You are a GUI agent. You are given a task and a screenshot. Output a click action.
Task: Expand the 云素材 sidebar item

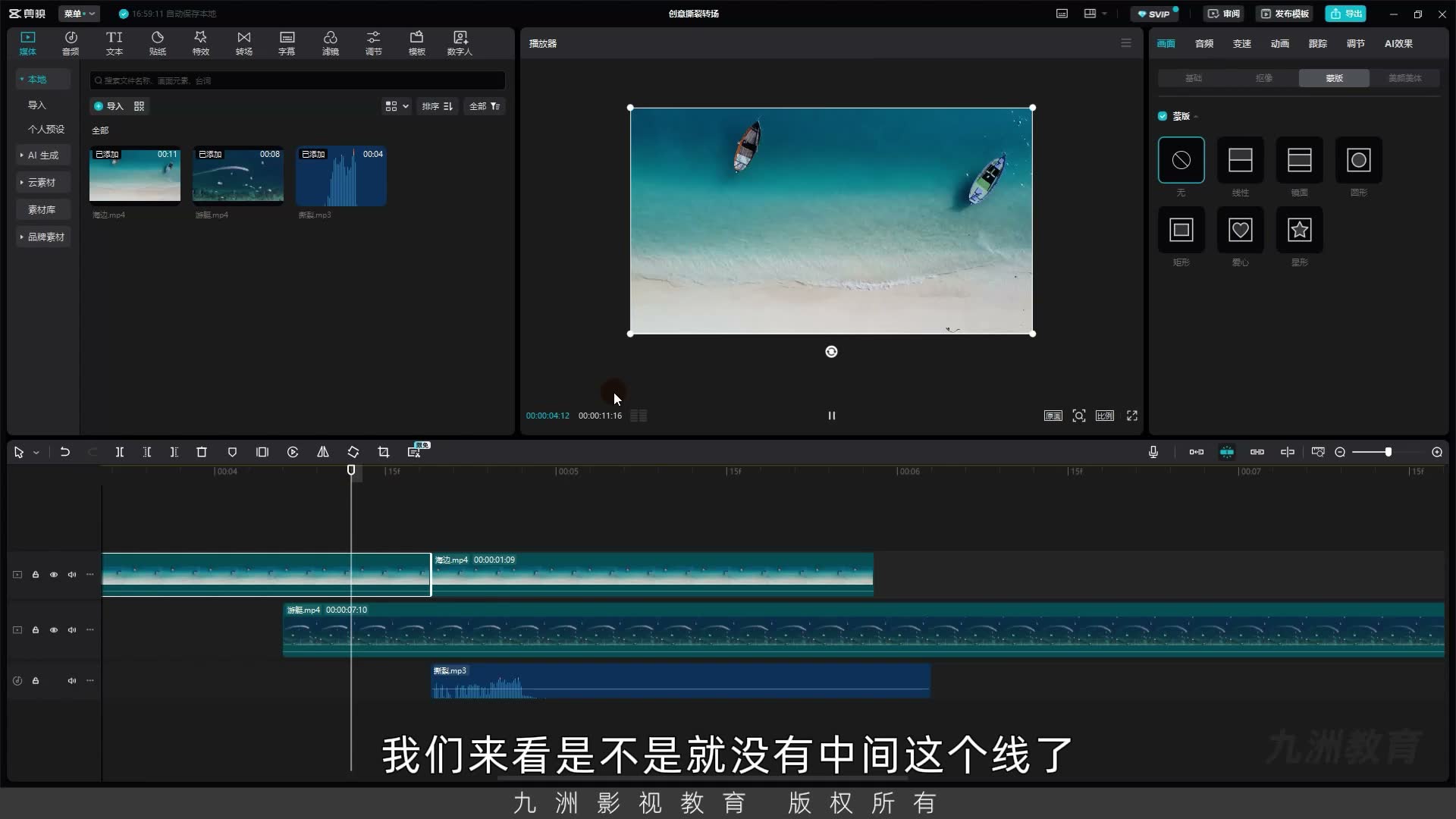[43, 183]
